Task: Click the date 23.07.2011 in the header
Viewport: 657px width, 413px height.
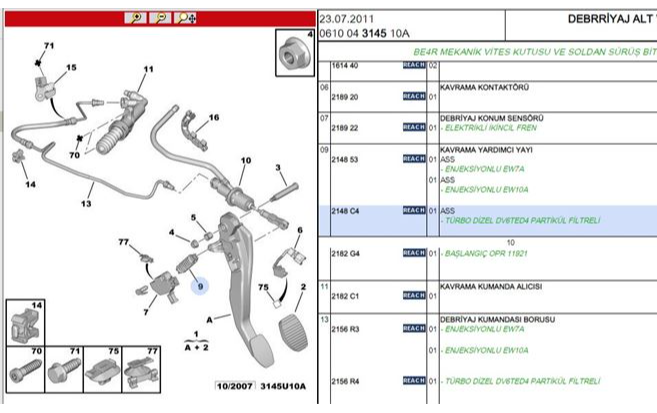Action: pos(347,19)
